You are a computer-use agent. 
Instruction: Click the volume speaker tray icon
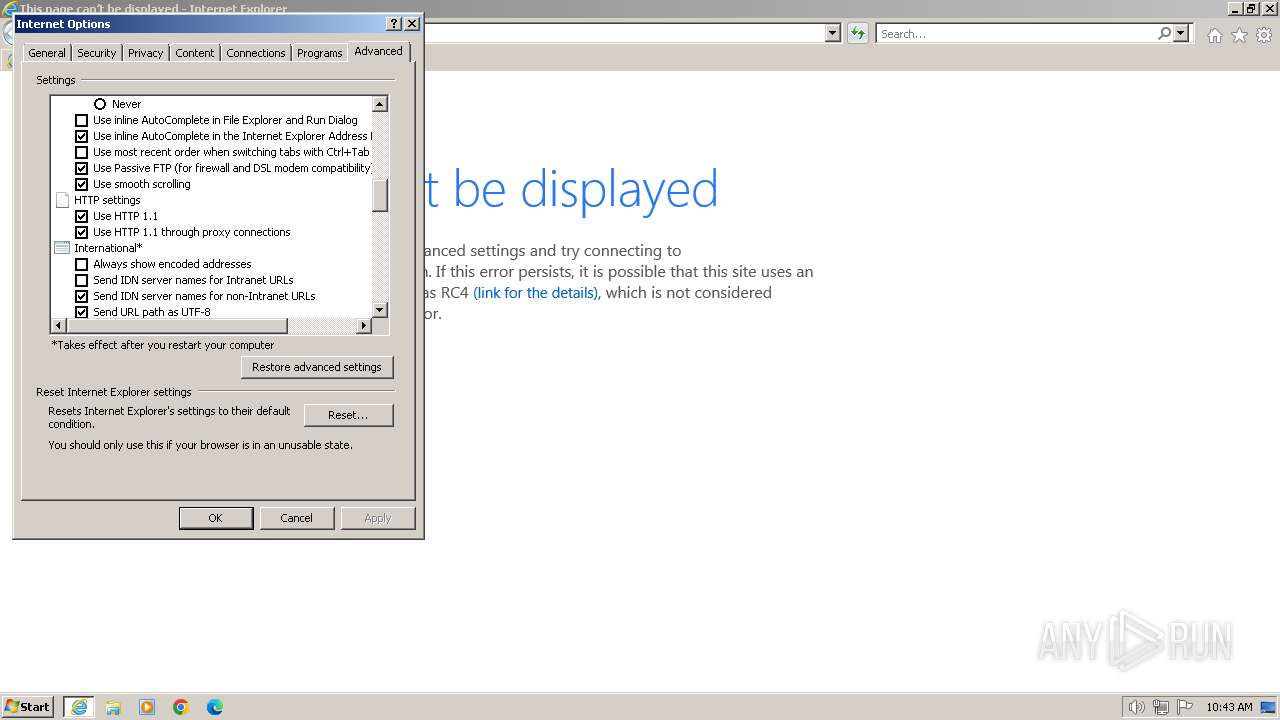1136,707
